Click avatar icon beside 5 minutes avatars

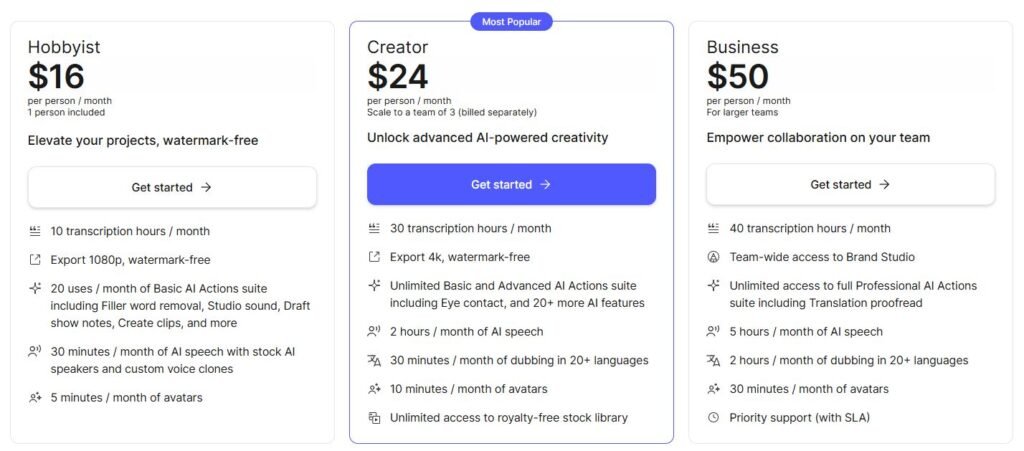click(x=35, y=398)
